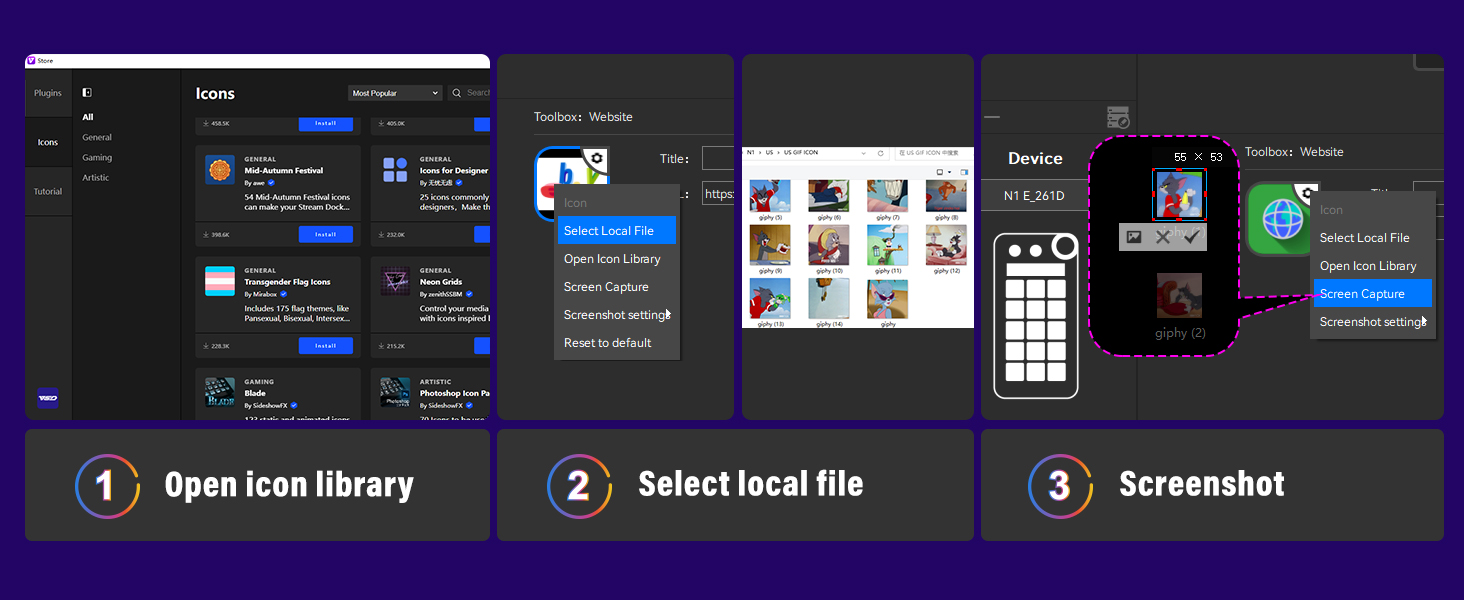
Task: Click the search magnifier icon in the Store
Action: [x=457, y=93]
